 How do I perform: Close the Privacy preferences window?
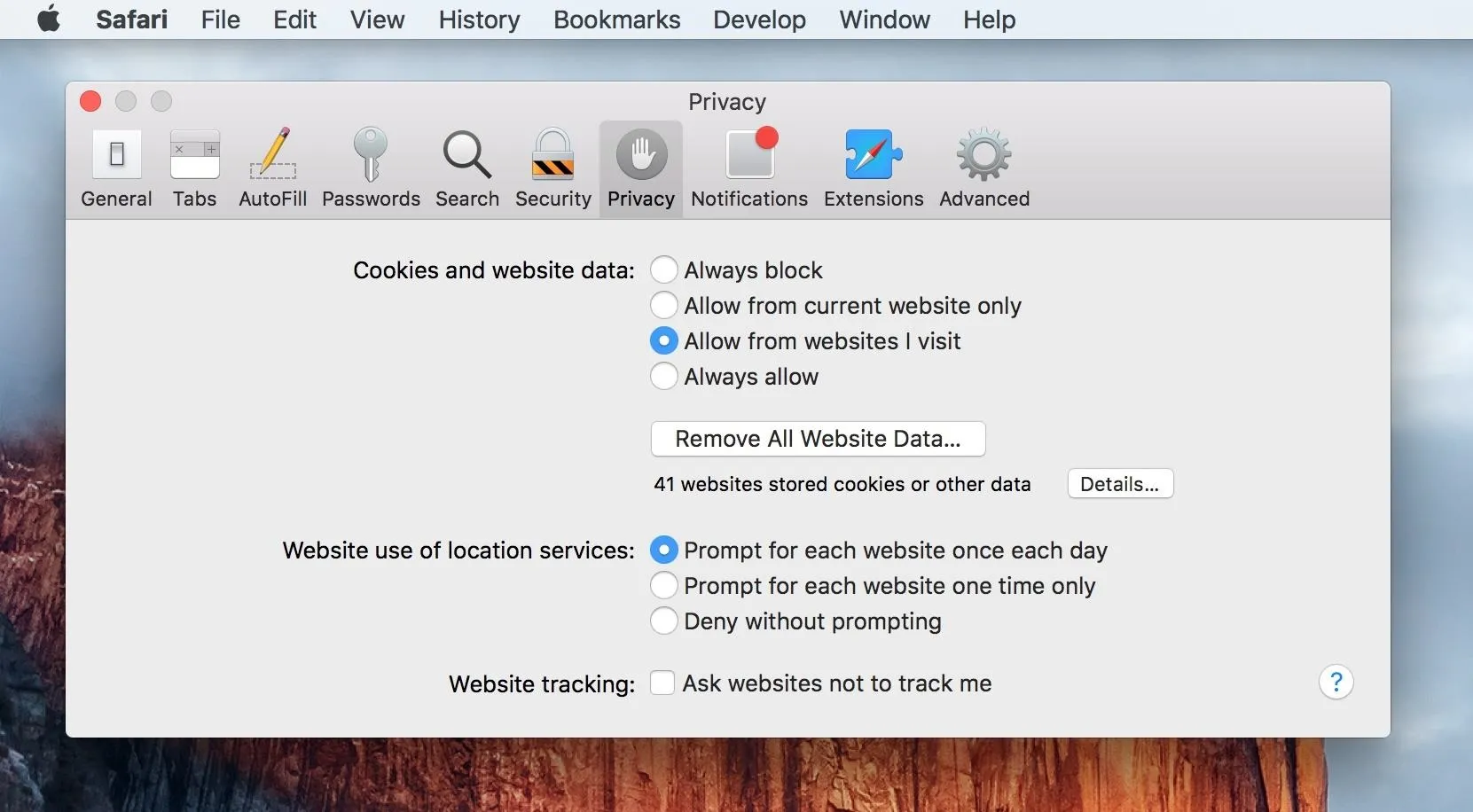click(x=90, y=101)
